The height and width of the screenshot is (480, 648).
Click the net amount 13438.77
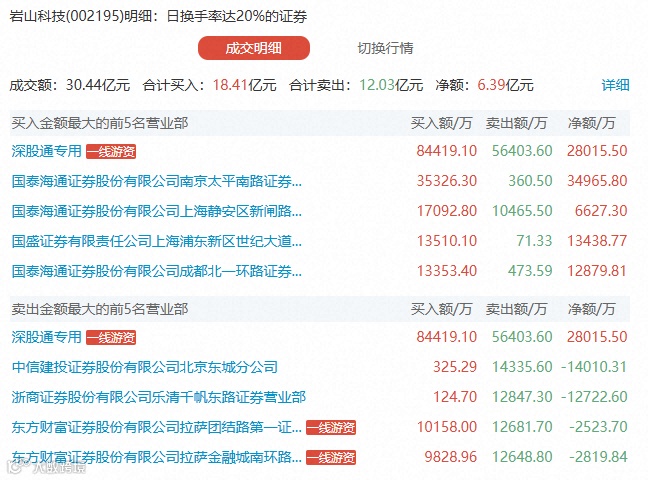597,241
